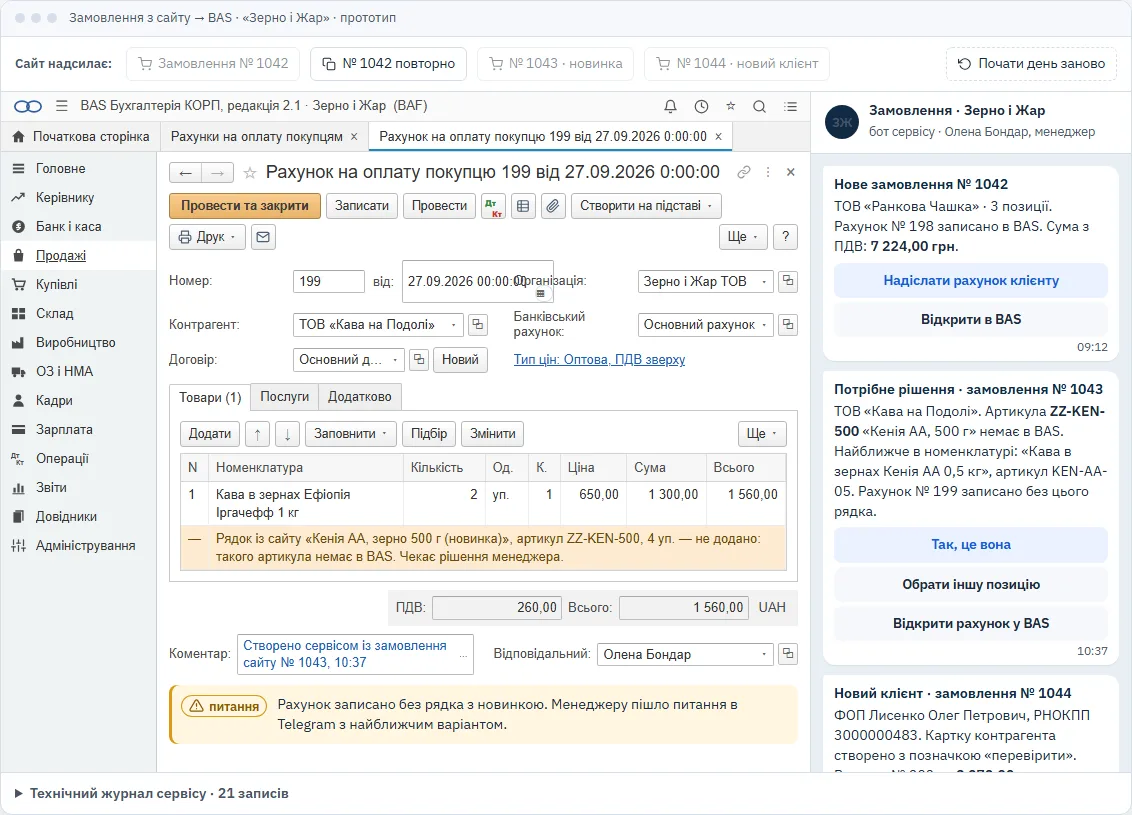Click into the Коментар field
The height and width of the screenshot is (815, 1132).
pos(355,654)
